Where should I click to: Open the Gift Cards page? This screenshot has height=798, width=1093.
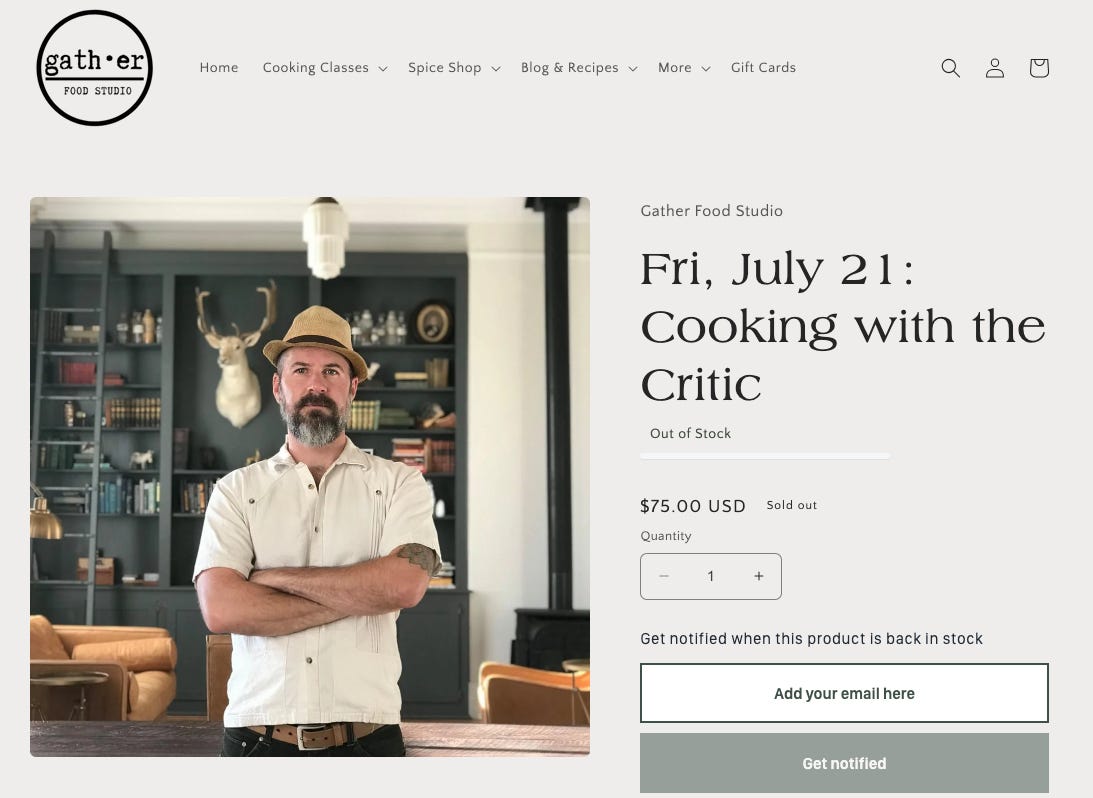763,68
